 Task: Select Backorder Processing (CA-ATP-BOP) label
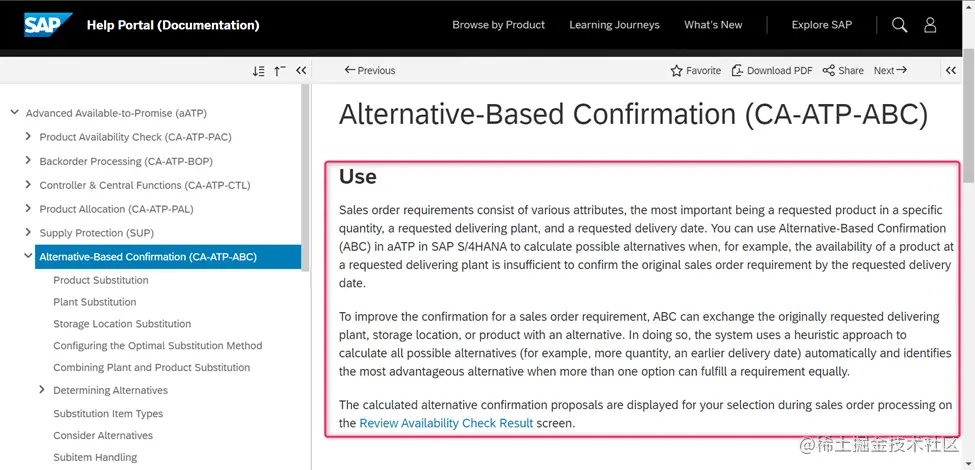tap(126, 161)
